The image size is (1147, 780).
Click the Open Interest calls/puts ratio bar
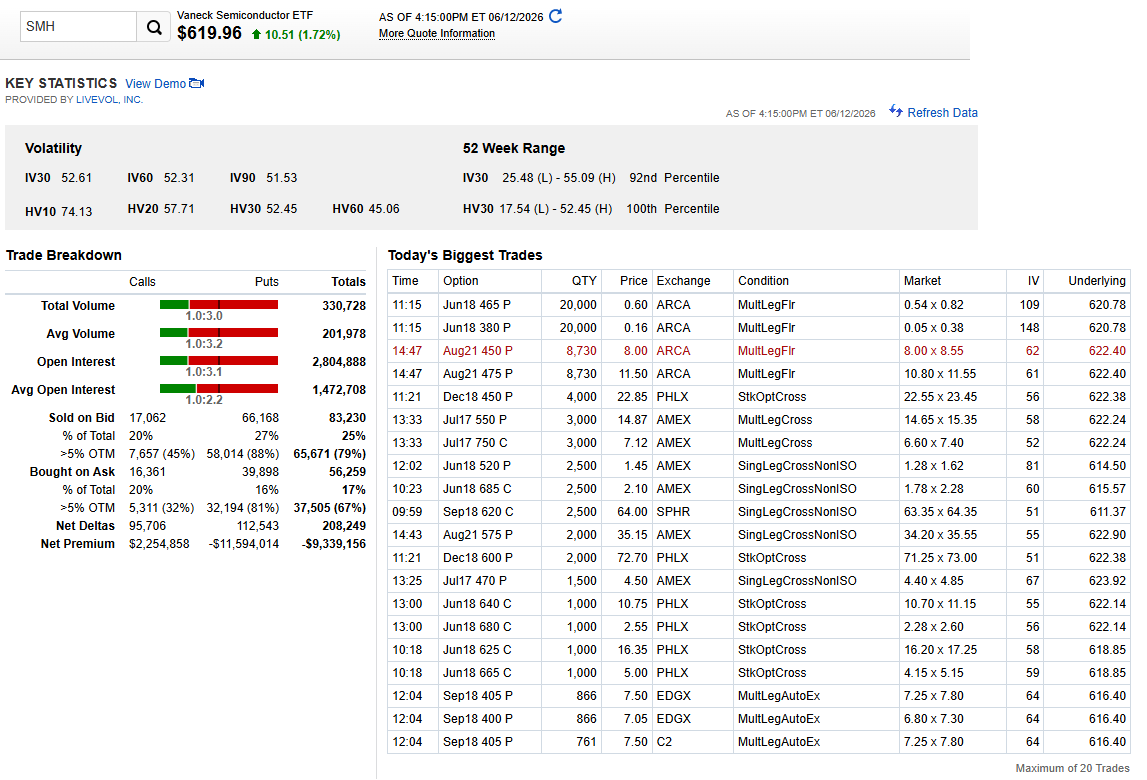[219, 361]
